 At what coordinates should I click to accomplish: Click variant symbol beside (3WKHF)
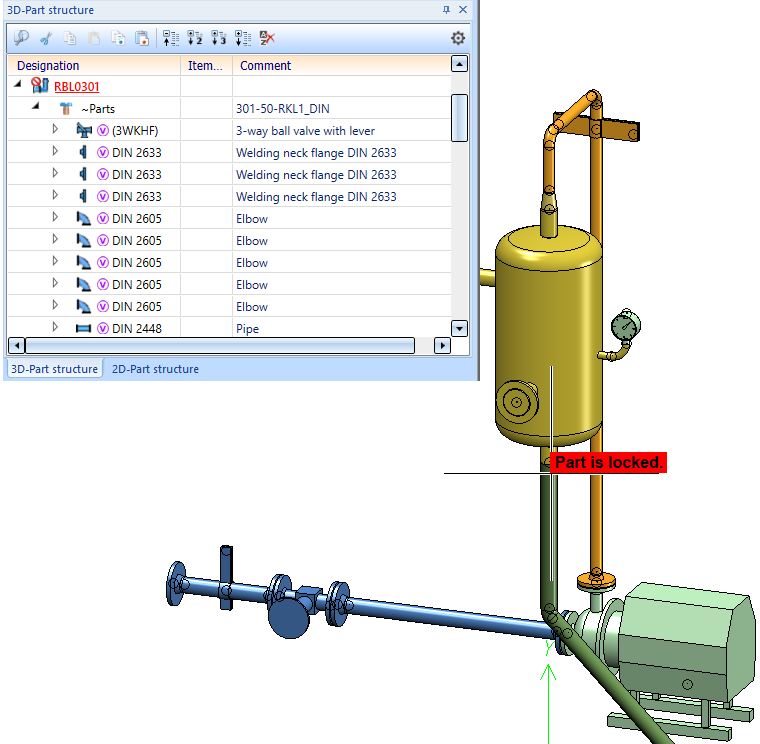(103, 130)
